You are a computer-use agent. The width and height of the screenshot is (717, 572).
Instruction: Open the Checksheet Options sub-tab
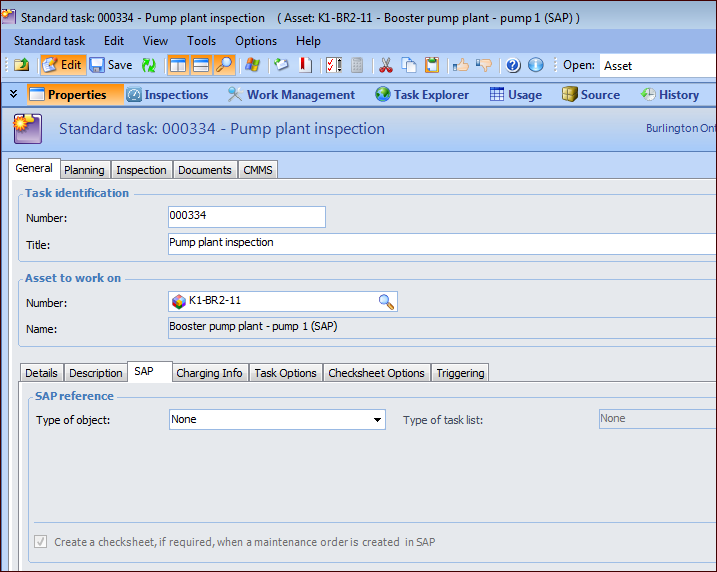point(376,373)
